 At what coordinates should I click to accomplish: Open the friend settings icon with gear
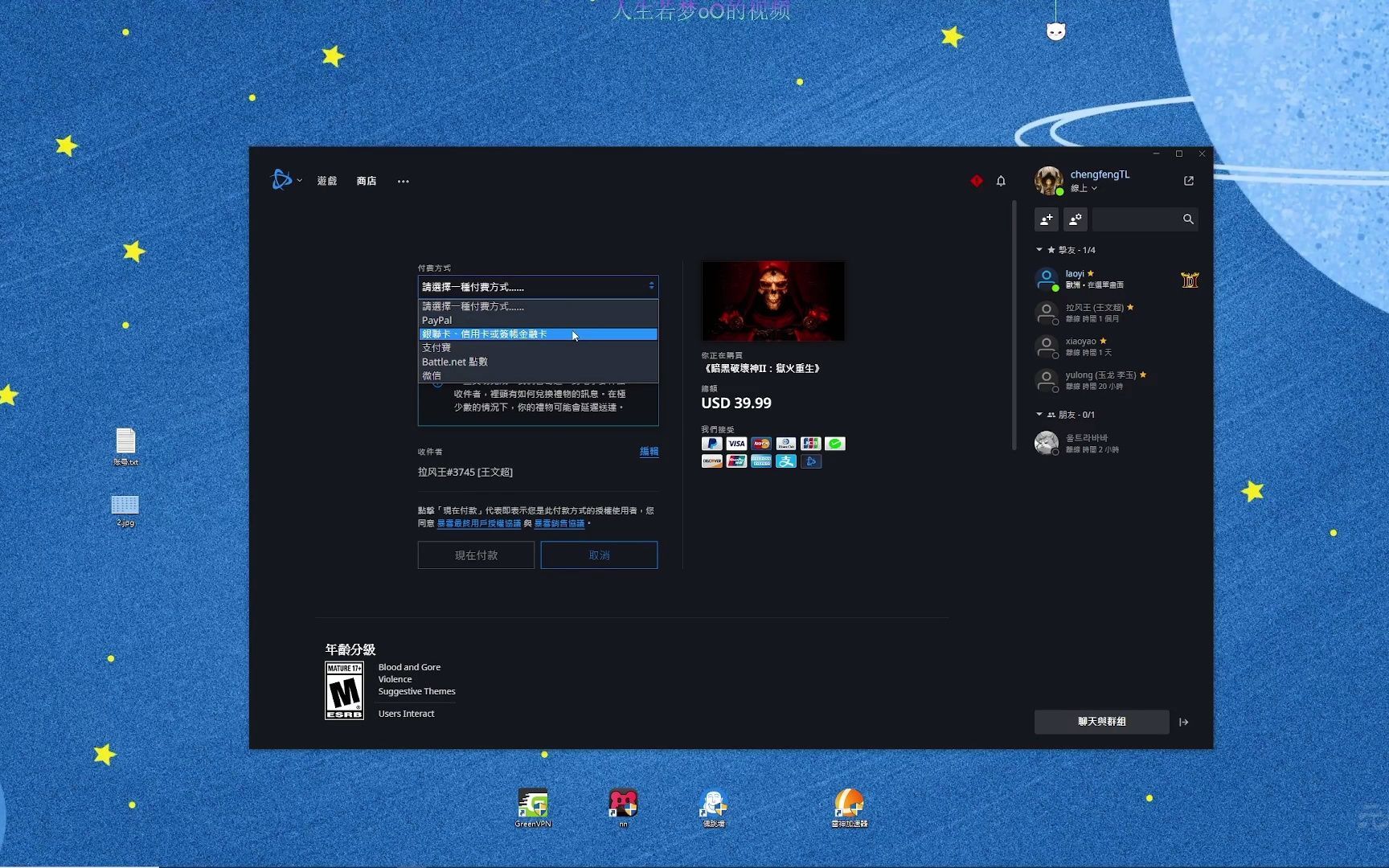pos(1076,219)
